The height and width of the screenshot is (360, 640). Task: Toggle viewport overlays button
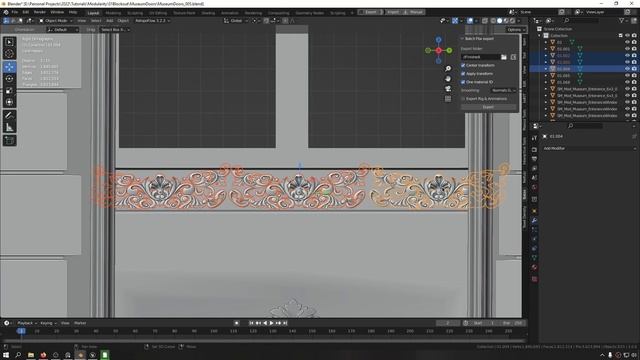[470, 20]
